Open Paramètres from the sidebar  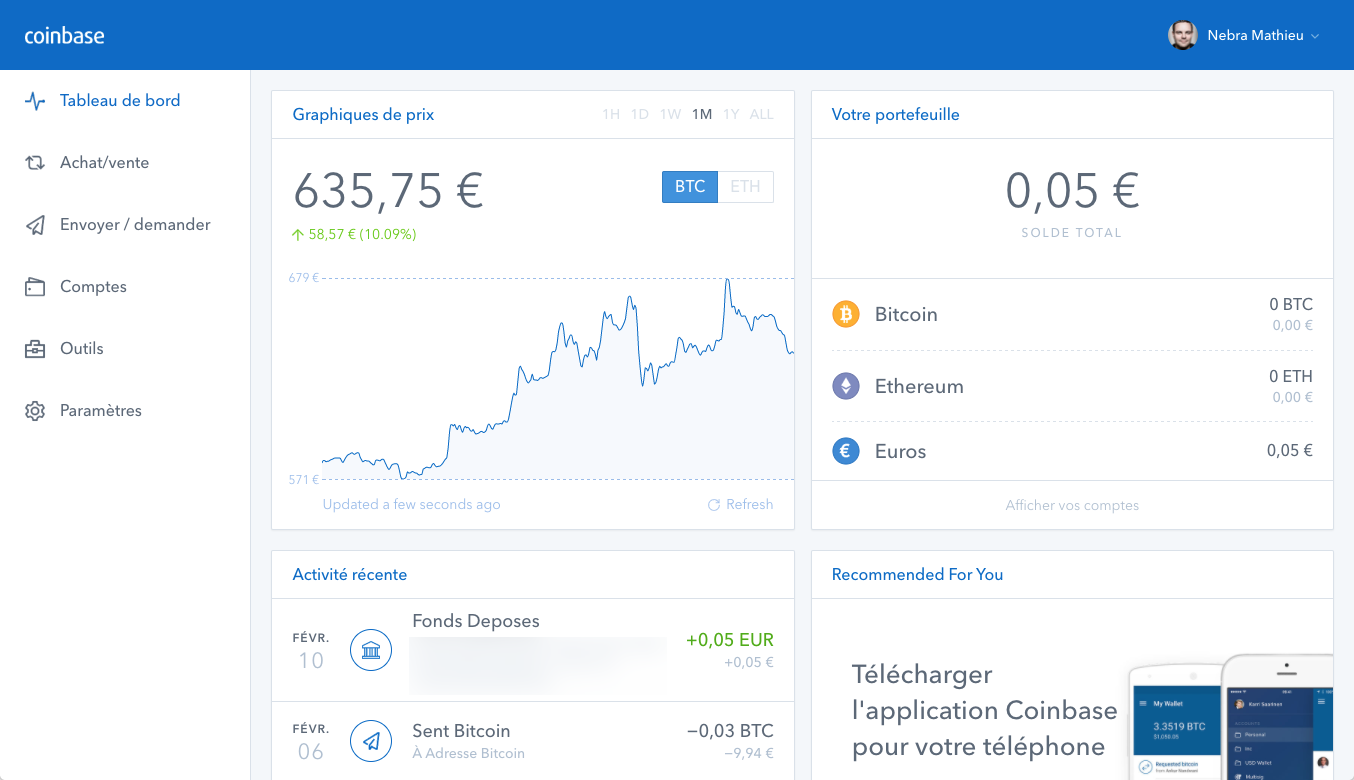[x=101, y=411]
